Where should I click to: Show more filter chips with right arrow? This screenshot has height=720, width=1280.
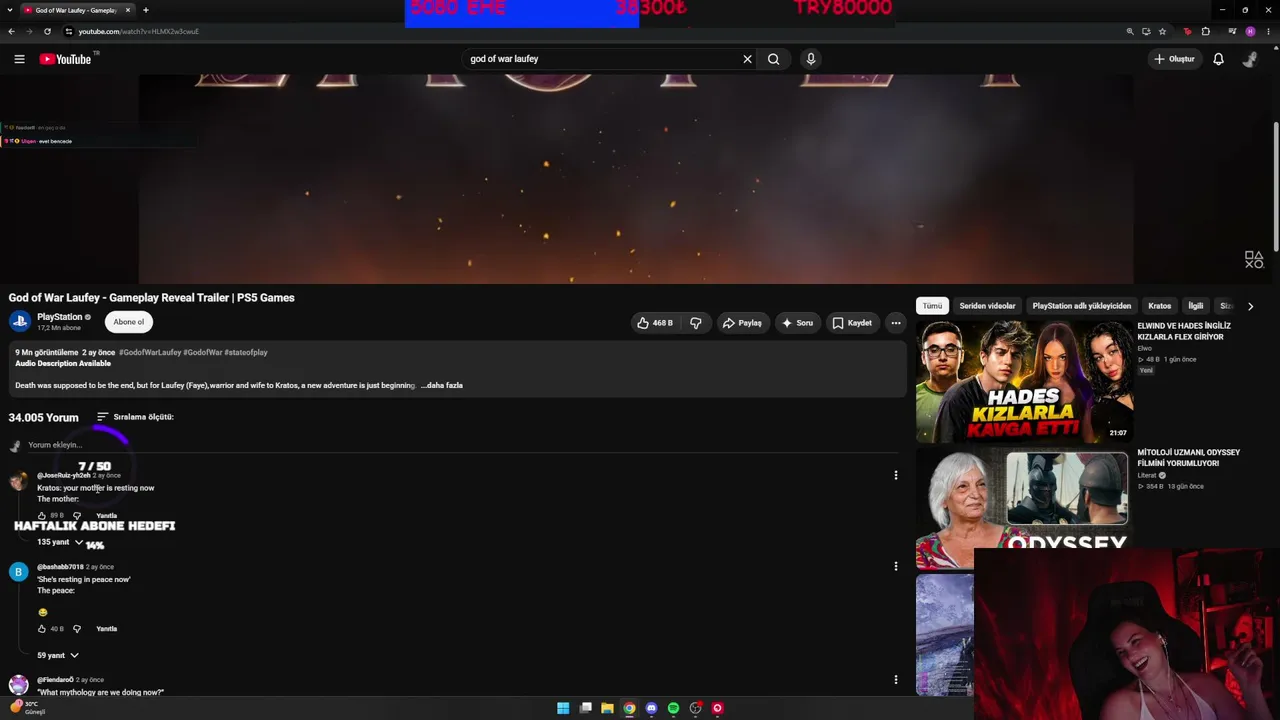pyautogui.click(x=1250, y=306)
